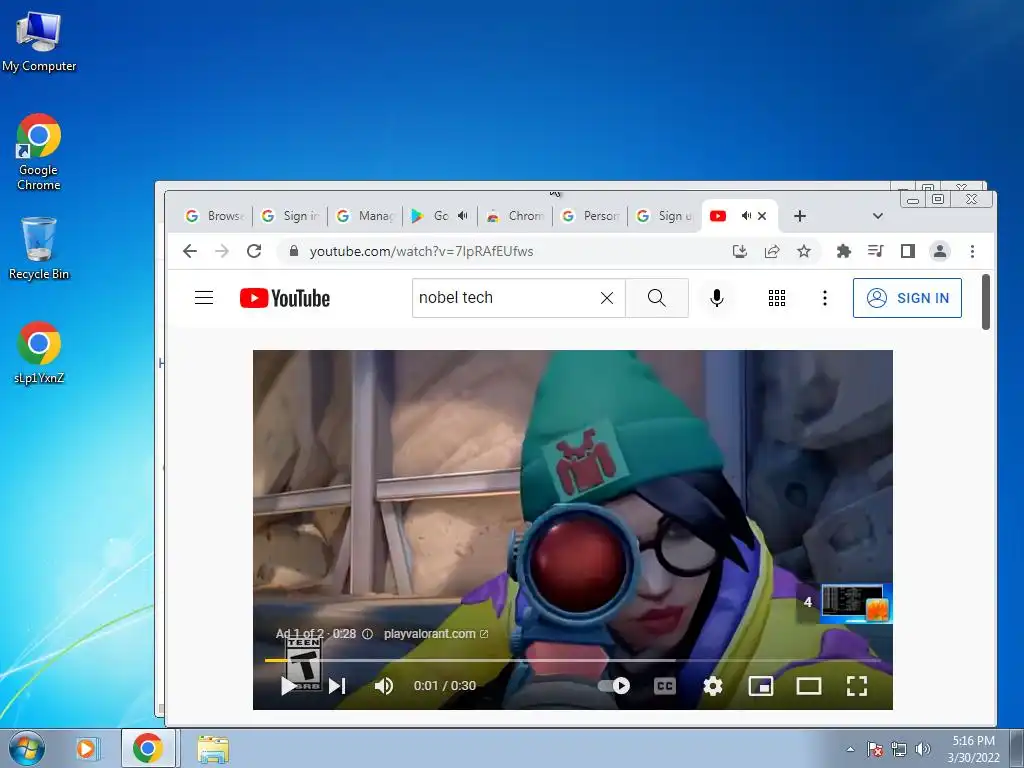Toggle theater mode

808,686
